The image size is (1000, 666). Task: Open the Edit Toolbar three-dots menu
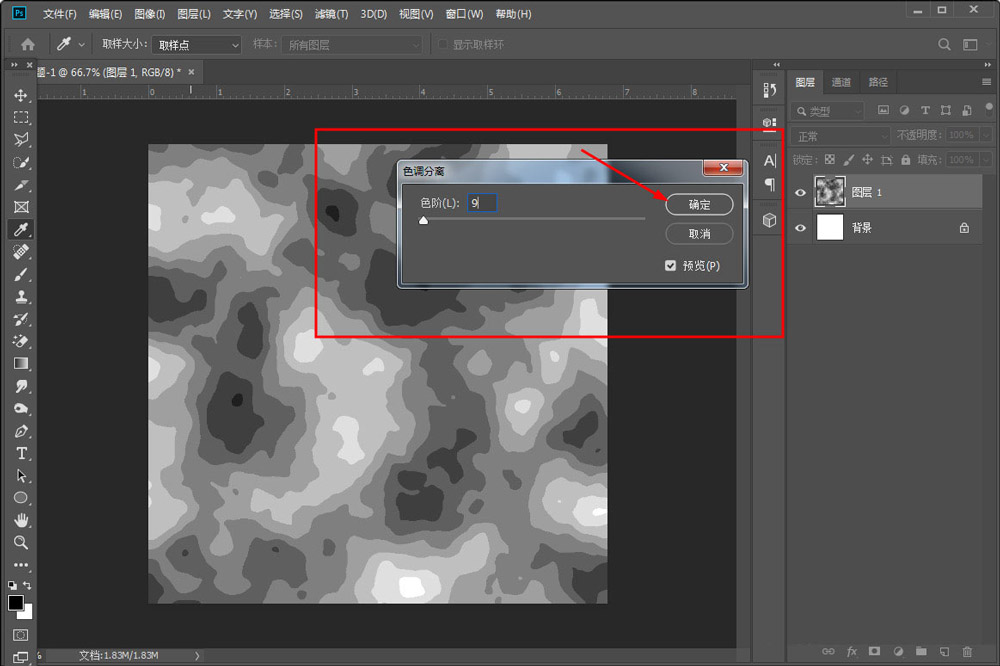tap(21, 565)
